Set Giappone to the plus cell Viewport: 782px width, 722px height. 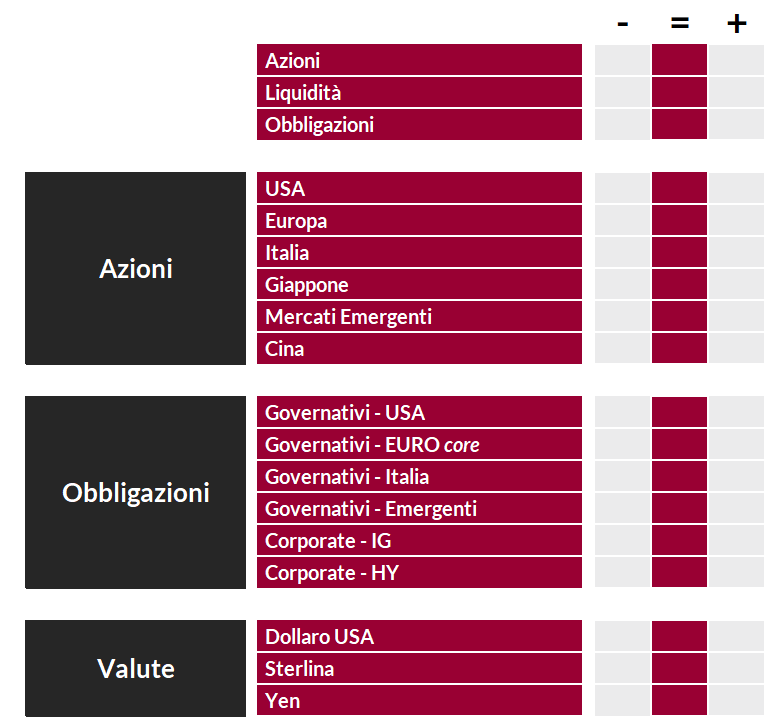737,284
